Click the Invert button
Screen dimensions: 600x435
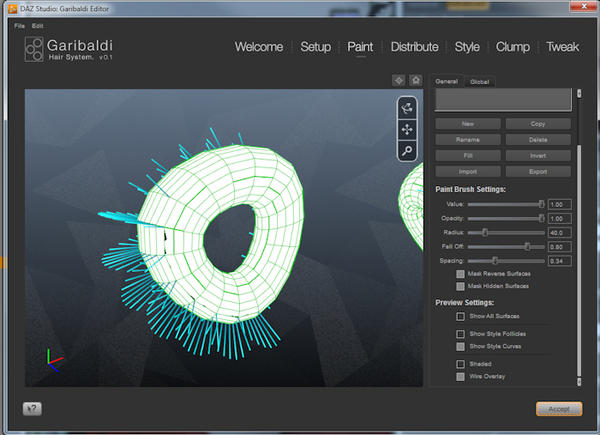coord(538,156)
